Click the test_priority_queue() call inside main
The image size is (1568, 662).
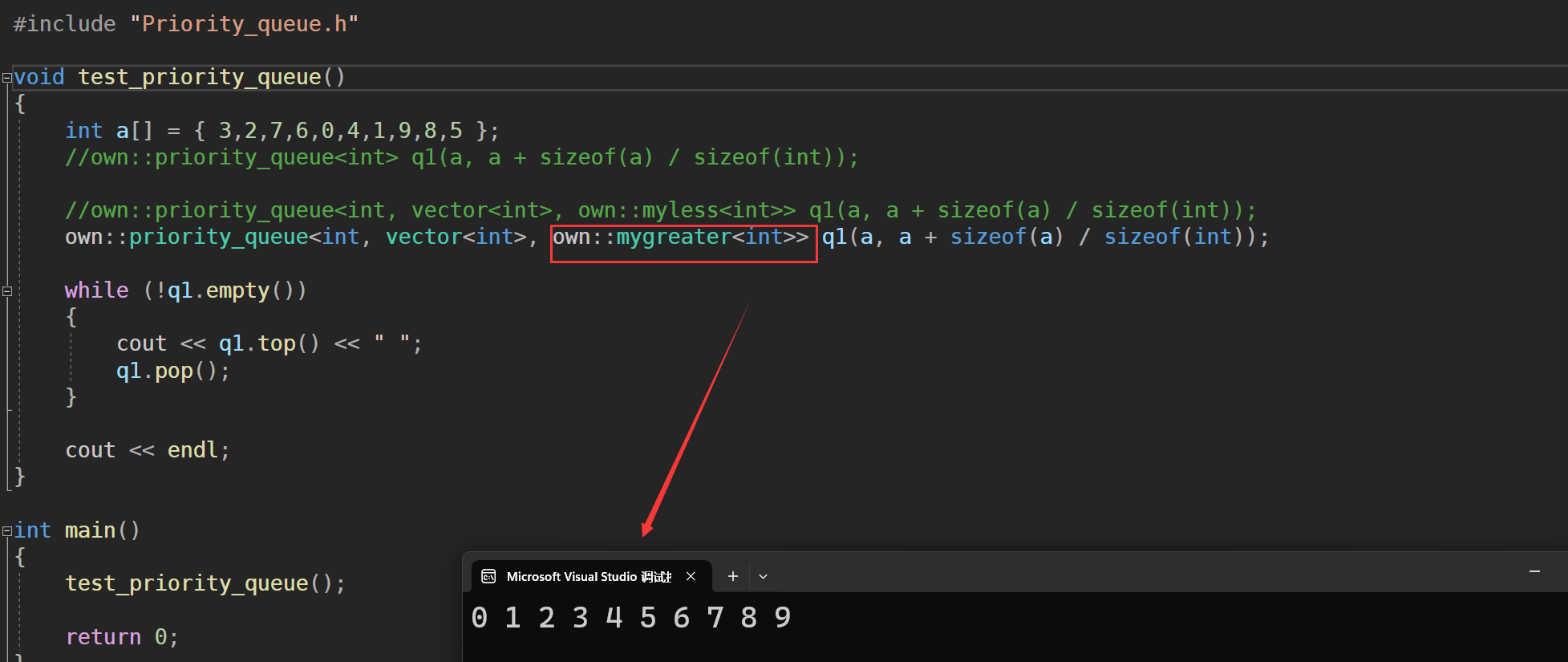(x=205, y=583)
